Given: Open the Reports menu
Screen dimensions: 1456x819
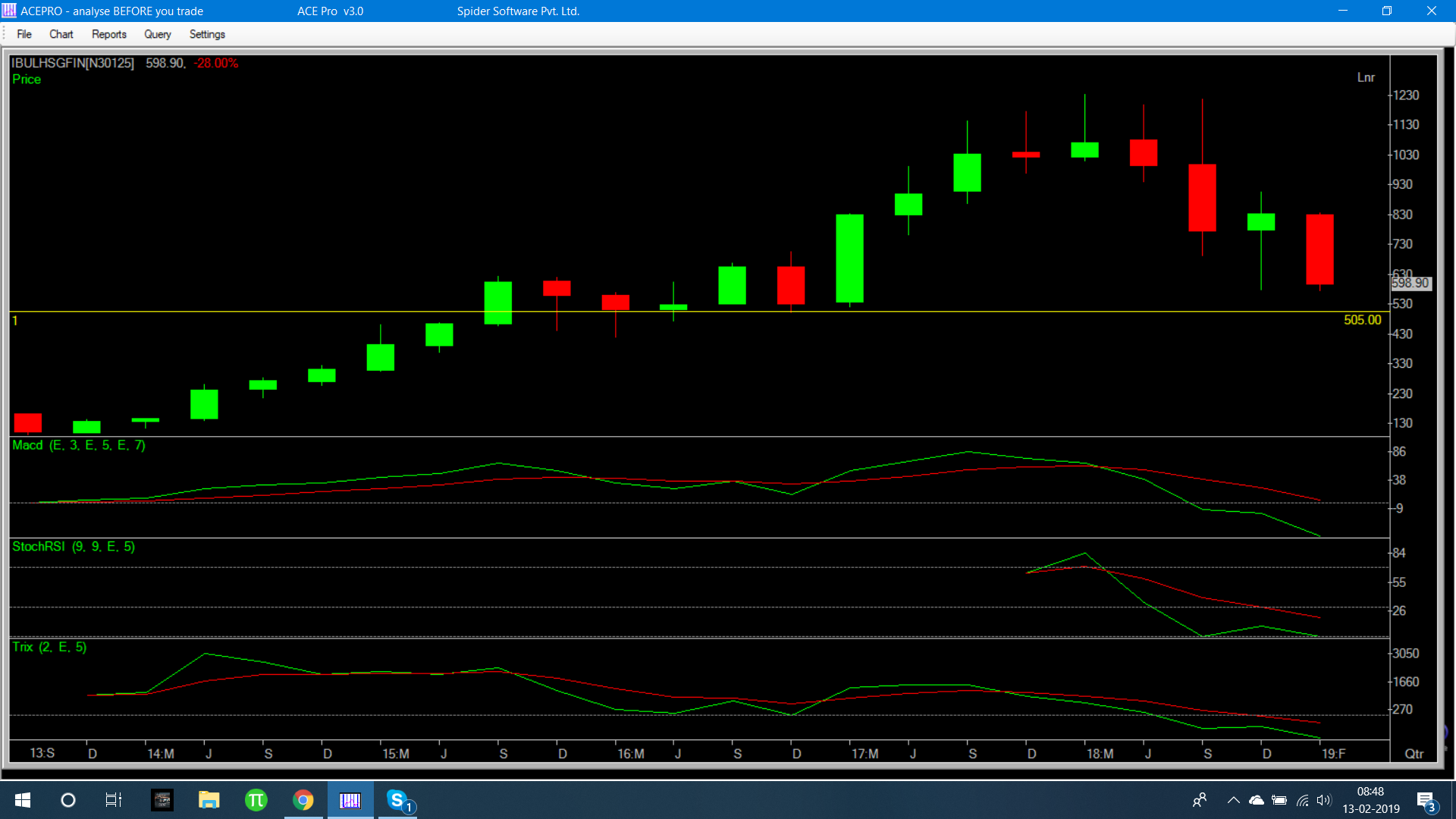Looking at the screenshot, I should (108, 34).
